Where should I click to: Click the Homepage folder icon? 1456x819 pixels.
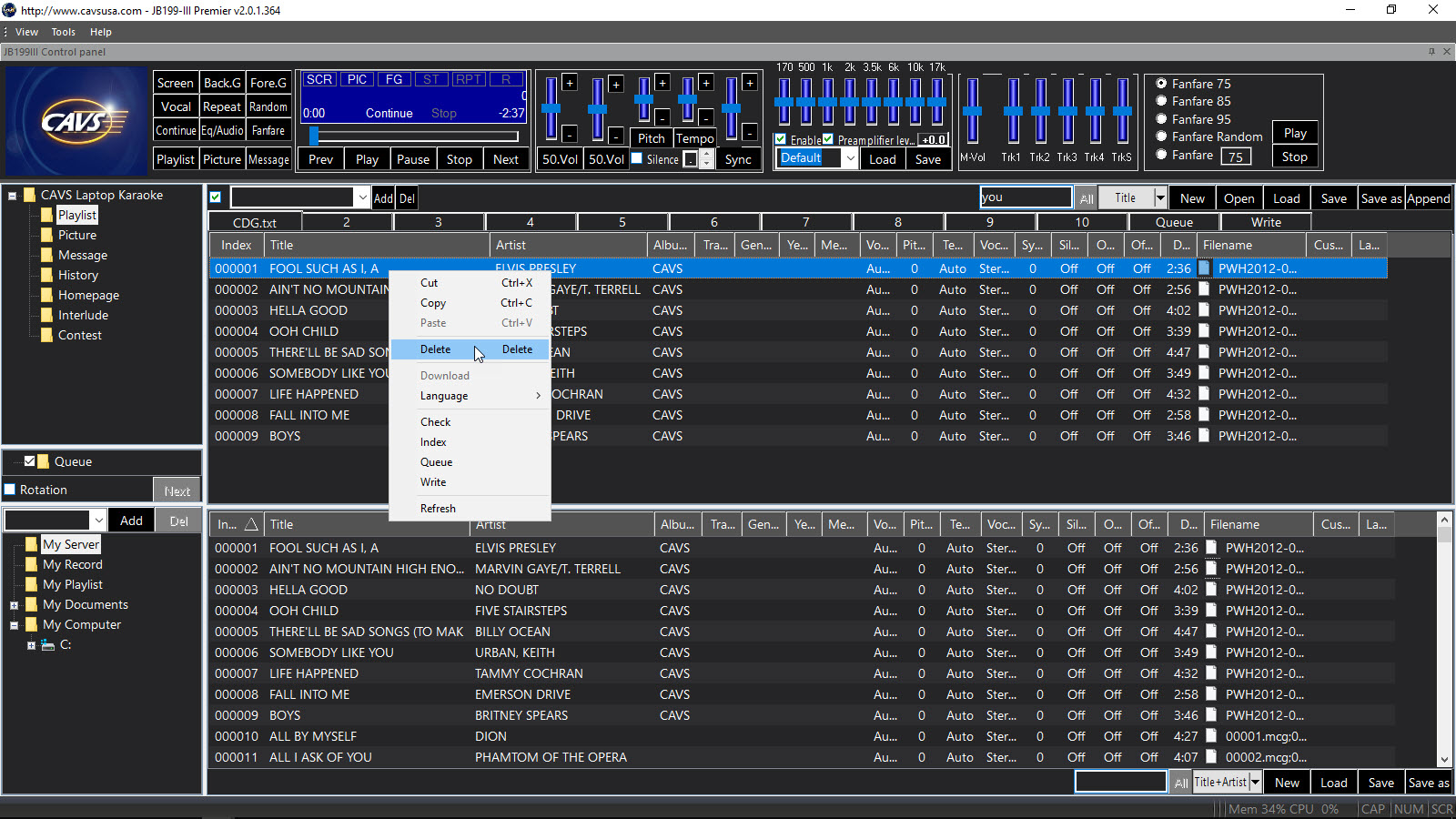(46, 295)
